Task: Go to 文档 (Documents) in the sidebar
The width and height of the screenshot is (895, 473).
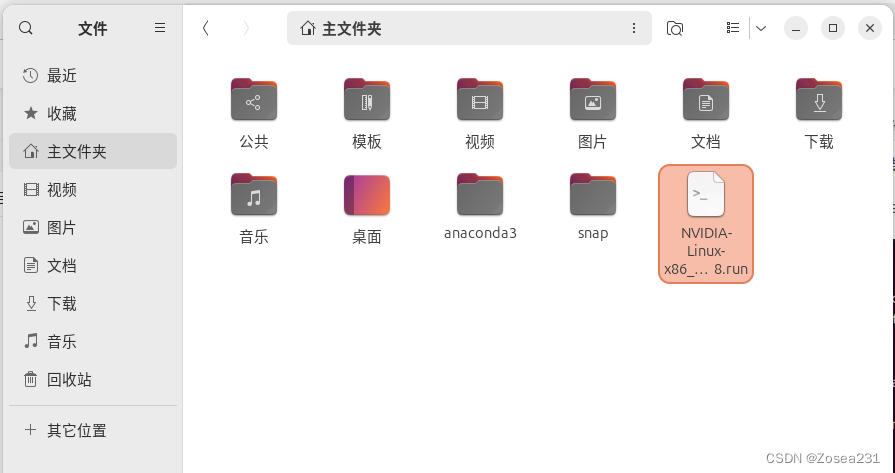Action: coord(62,266)
